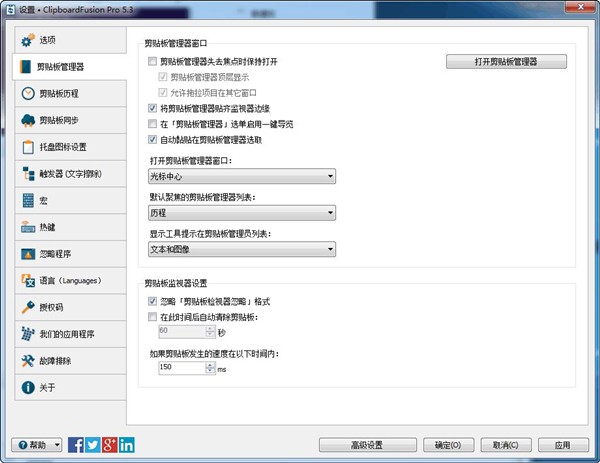
Task: Open the 文本和图像 tooltip dropdown
Action: pyautogui.click(x=242, y=249)
